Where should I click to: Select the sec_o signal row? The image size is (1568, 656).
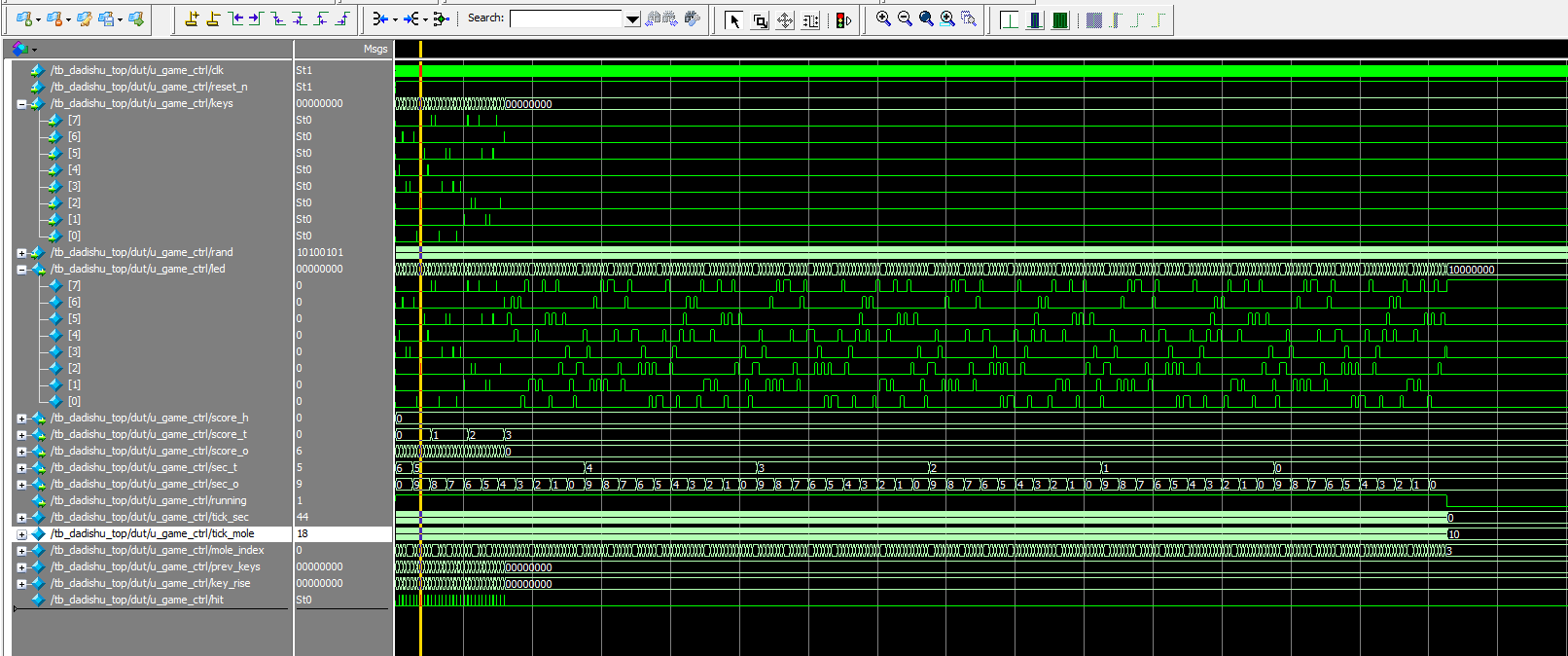click(151, 484)
